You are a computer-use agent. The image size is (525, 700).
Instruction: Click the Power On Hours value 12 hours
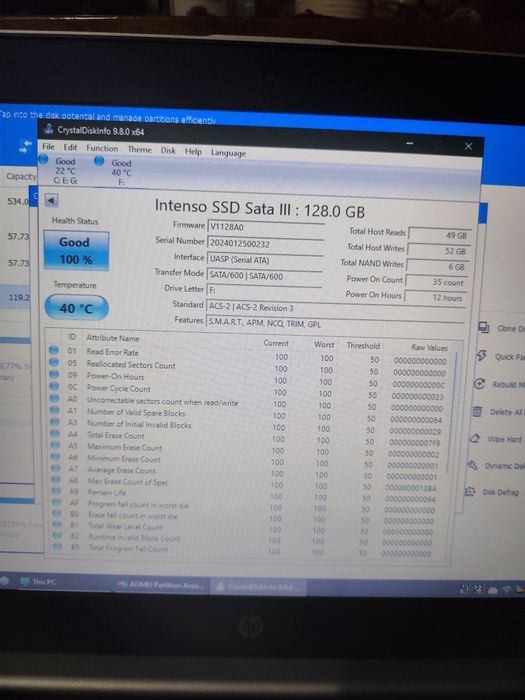coord(435,297)
